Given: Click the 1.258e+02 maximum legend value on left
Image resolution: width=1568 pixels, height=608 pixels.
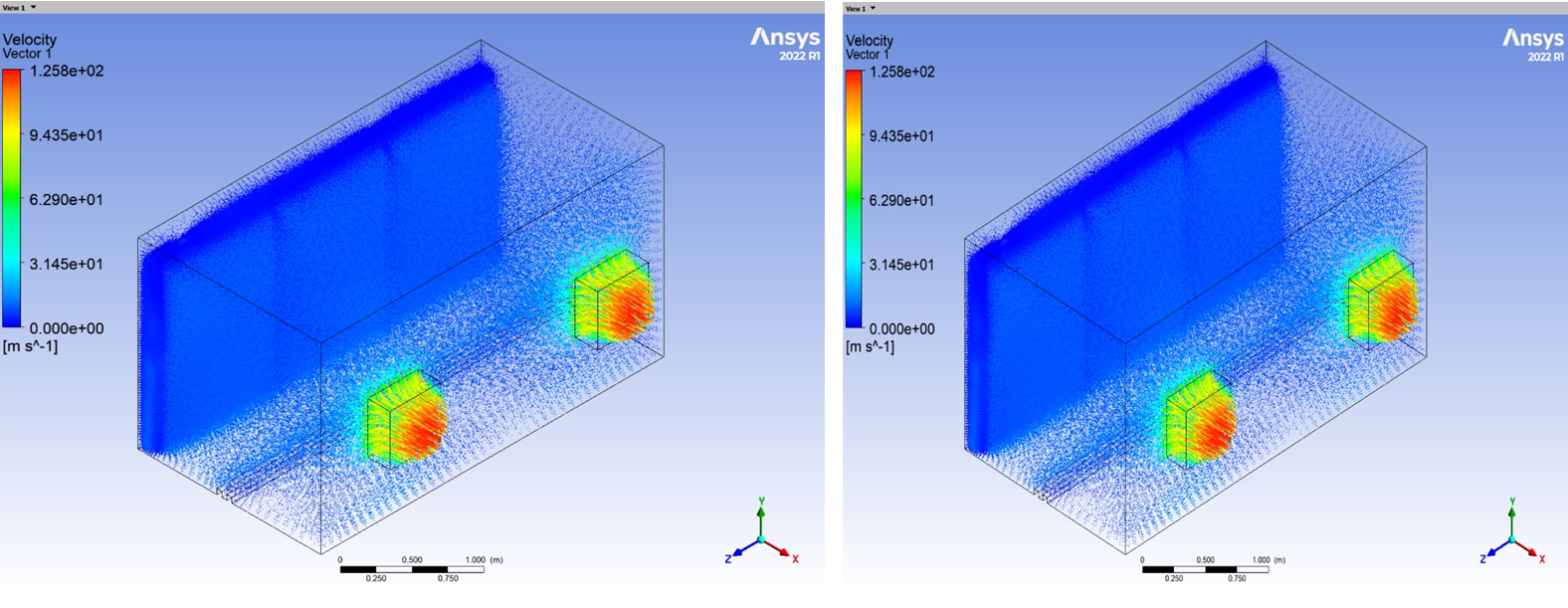Looking at the screenshot, I should [66, 71].
